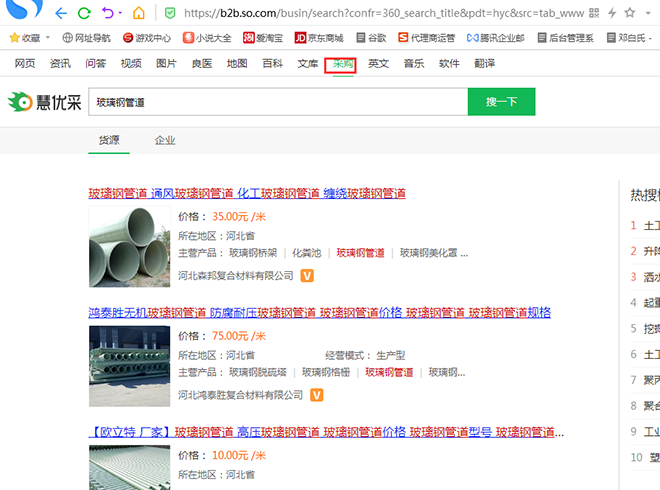Image resolution: width=660 pixels, height=490 pixels.
Task: Click the lightning speed mode icon
Action: click(x=612, y=13)
